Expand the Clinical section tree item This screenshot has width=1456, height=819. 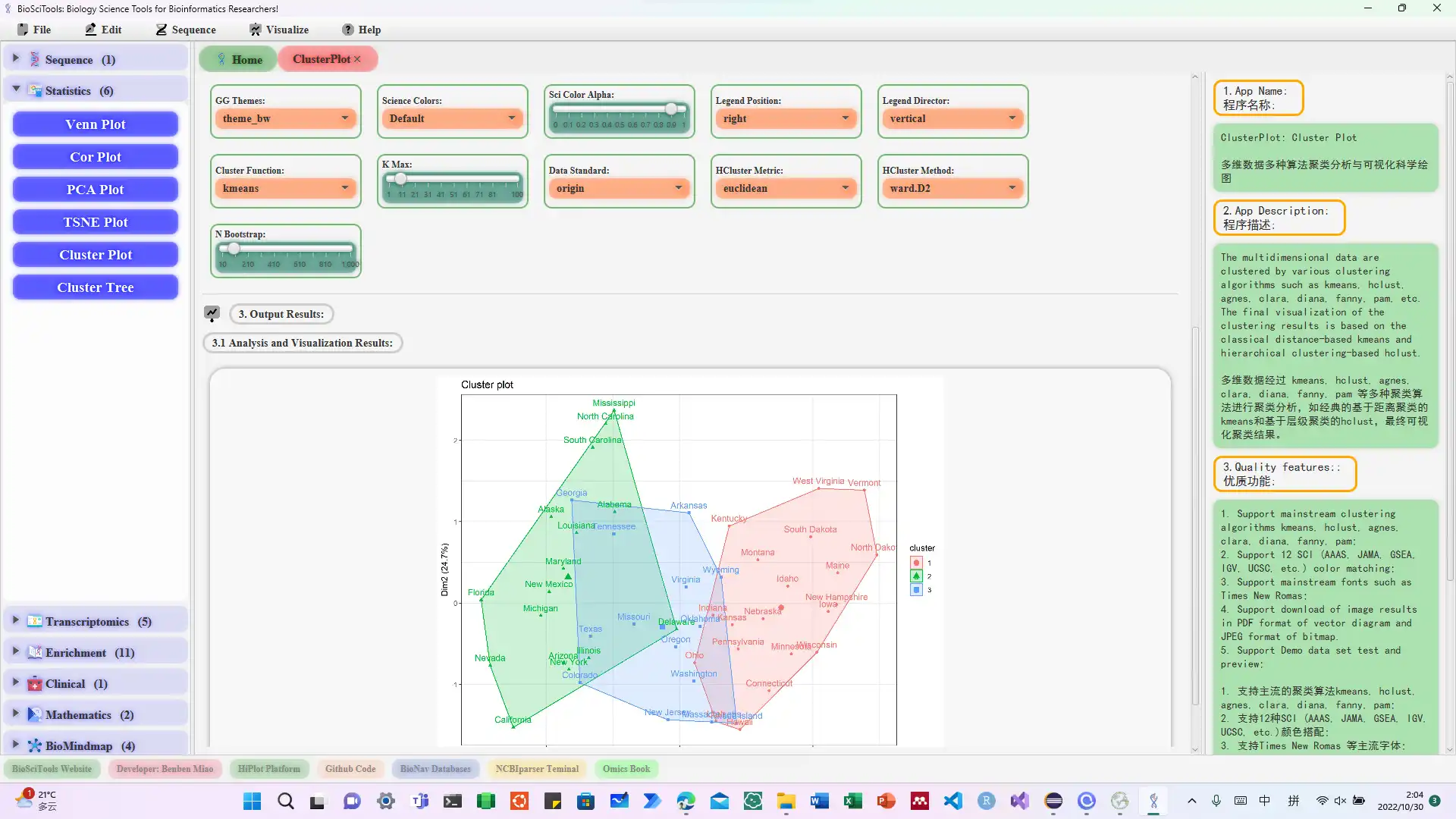(x=16, y=683)
